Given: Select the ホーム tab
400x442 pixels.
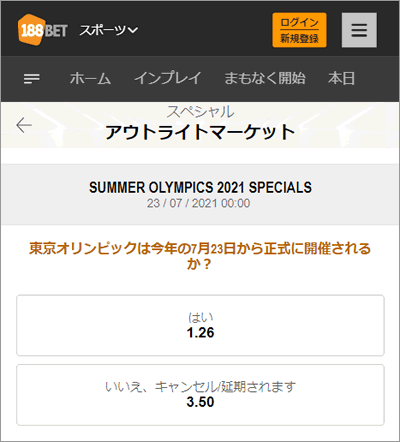Looking at the screenshot, I should (x=90, y=79).
